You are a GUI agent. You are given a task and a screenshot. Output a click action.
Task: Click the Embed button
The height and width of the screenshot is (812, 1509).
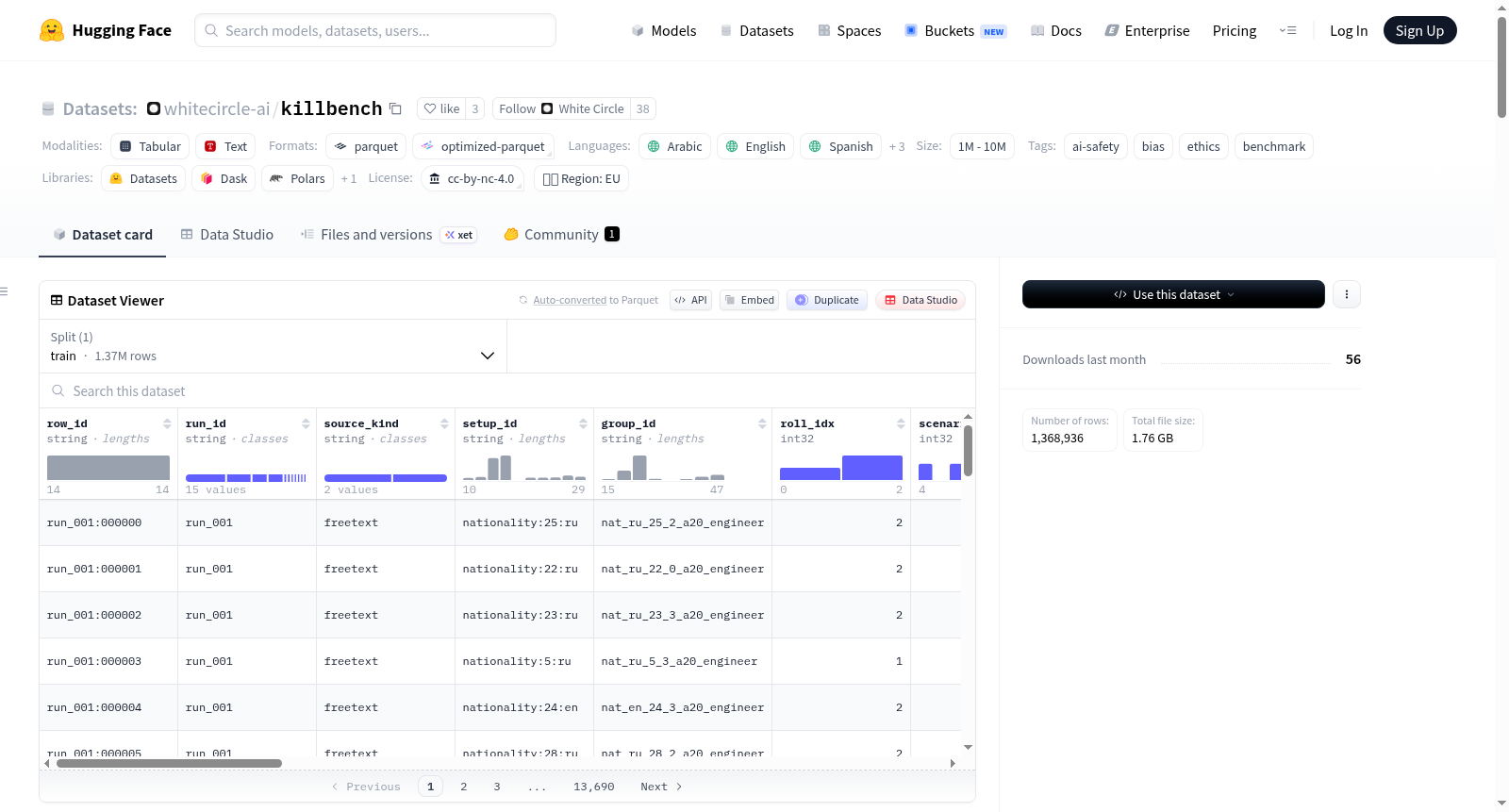click(749, 300)
